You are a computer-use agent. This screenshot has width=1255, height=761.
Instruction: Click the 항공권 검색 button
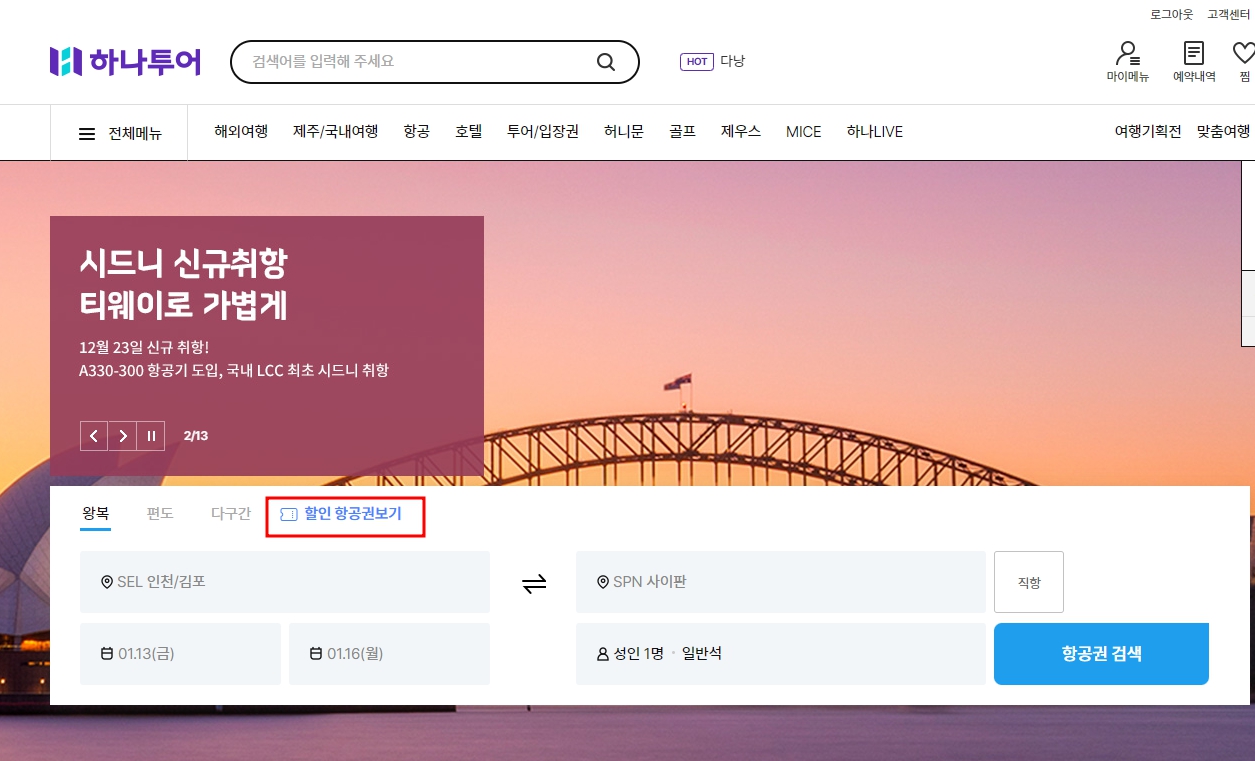1101,654
